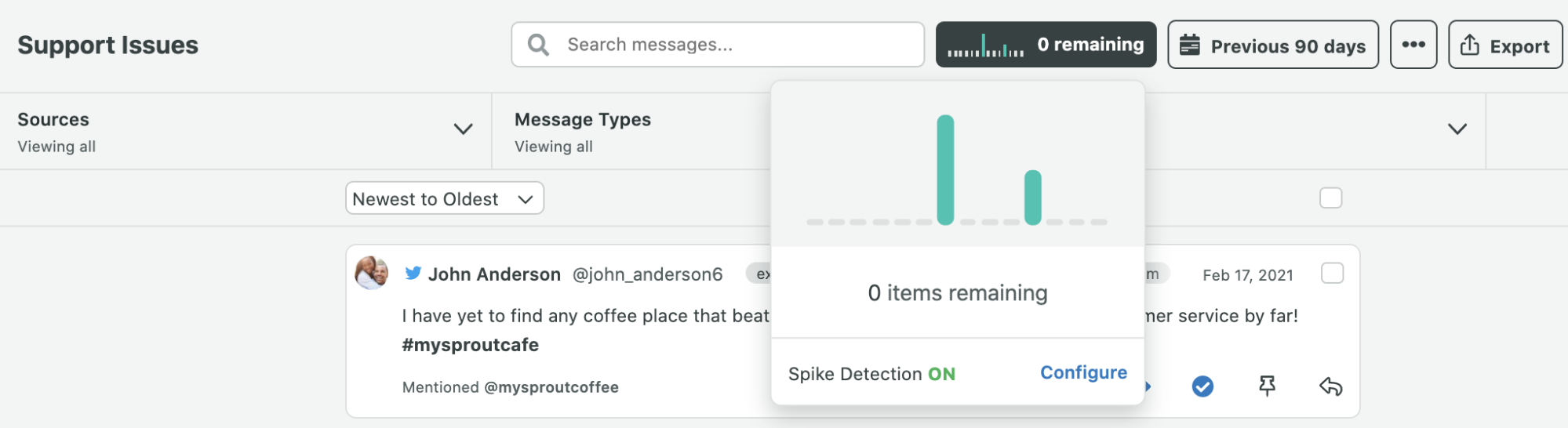1568x428 pixels.
Task: Expand the Sources filter
Action: (246, 131)
